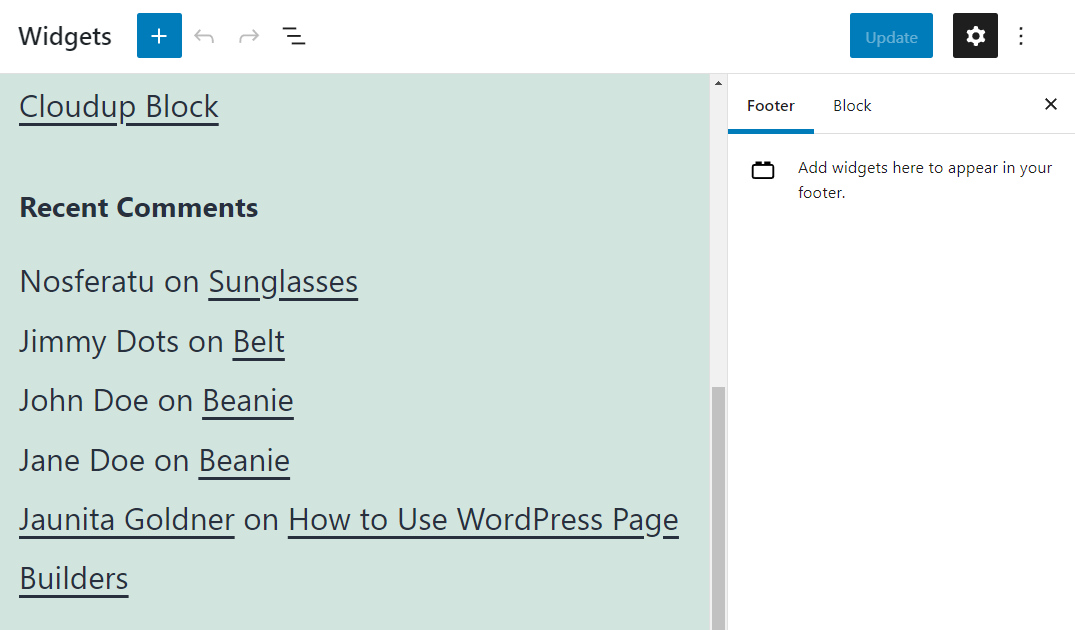Image resolution: width=1075 pixels, height=630 pixels.
Task: Click Beanie link after John Doe
Action: pos(248,401)
